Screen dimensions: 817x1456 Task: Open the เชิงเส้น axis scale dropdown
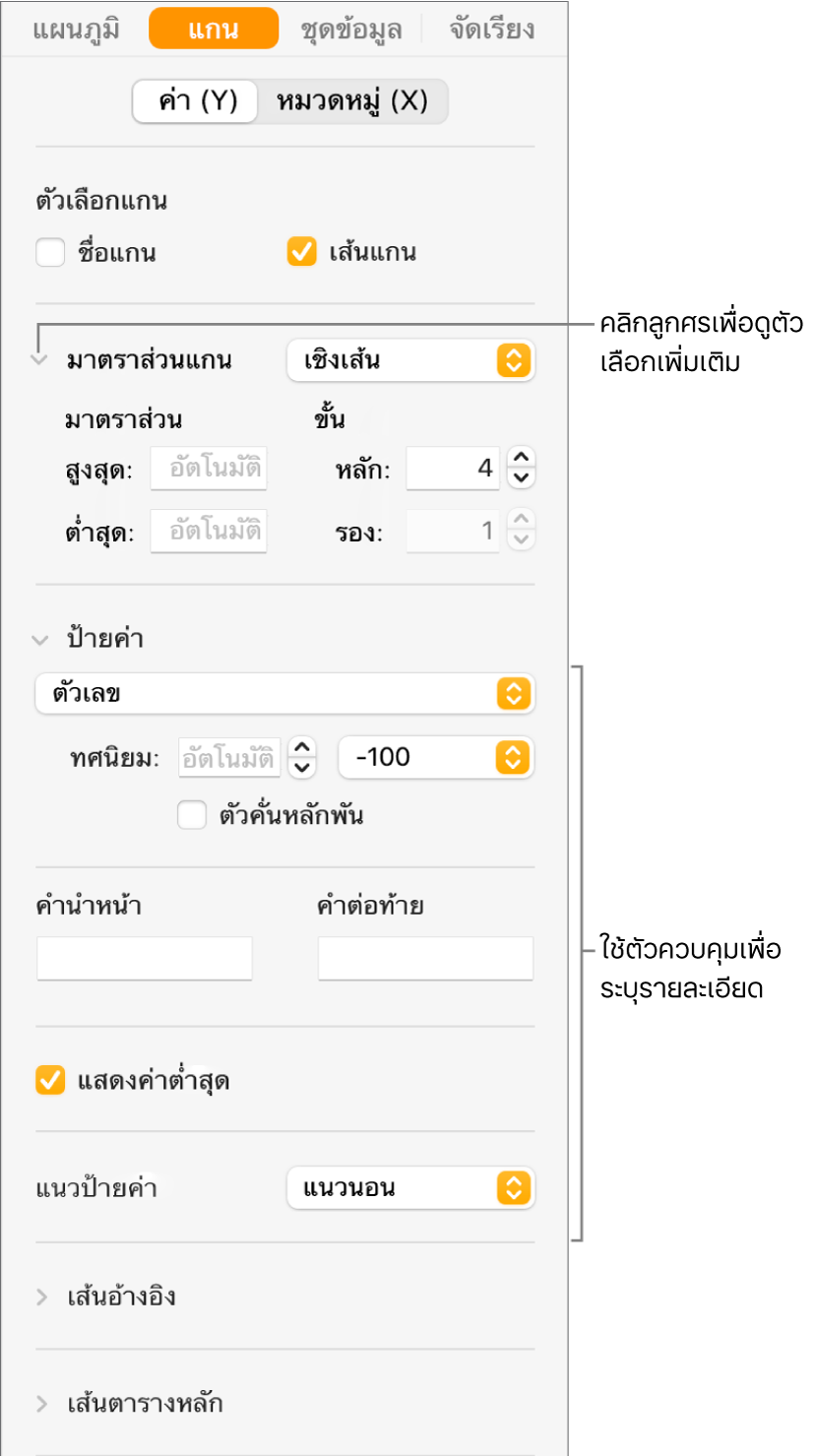point(409,360)
